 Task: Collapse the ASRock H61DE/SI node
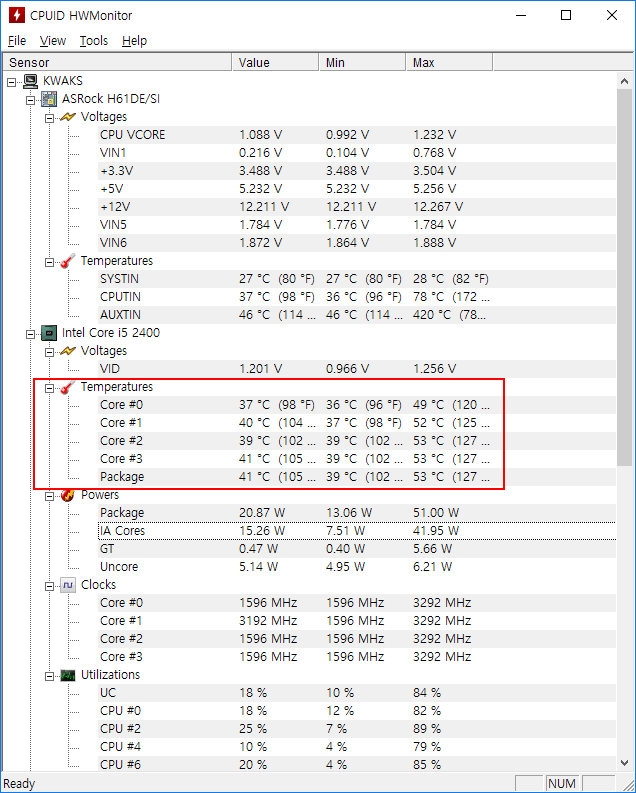point(30,100)
